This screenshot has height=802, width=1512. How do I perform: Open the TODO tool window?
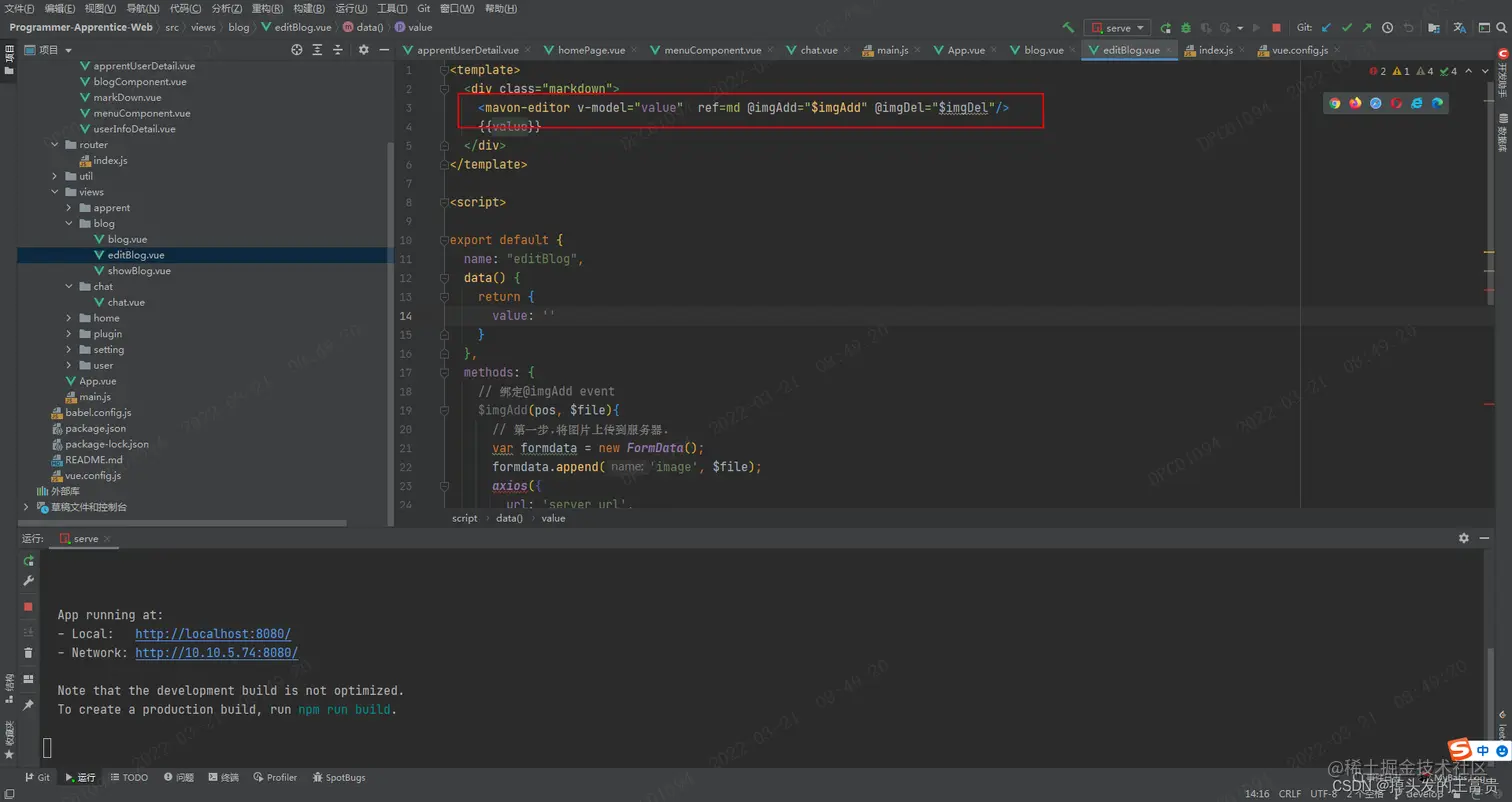129,777
